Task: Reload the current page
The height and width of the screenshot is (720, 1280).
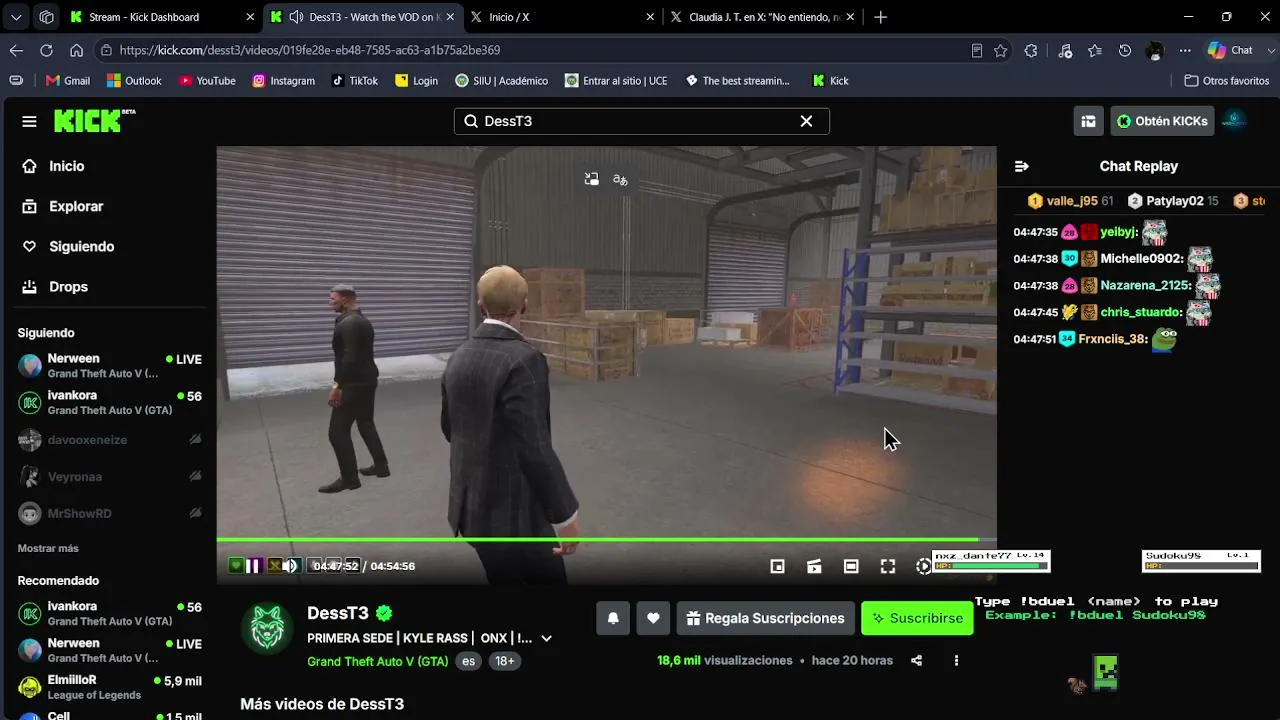Action: coord(46,50)
